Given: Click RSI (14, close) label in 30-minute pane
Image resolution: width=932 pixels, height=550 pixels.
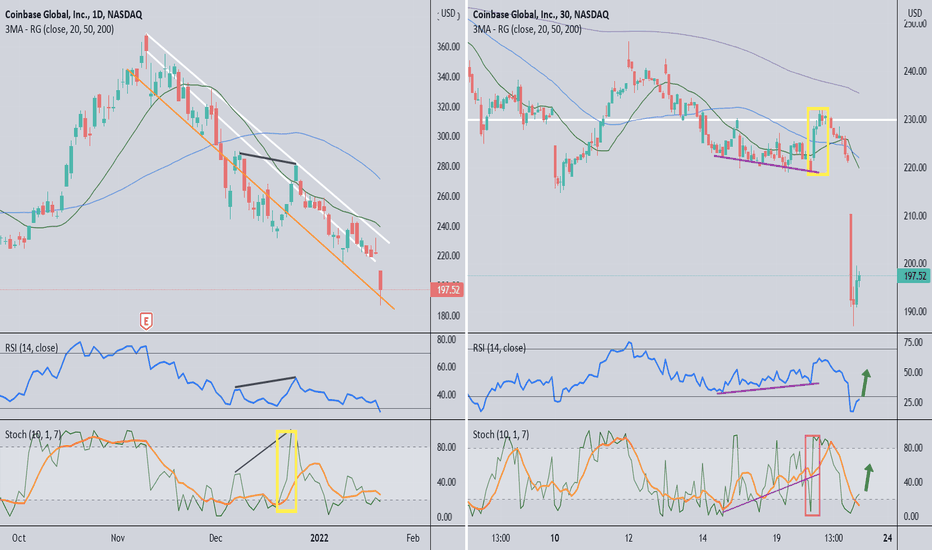Looking at the screenshot, I should (499, 348).
